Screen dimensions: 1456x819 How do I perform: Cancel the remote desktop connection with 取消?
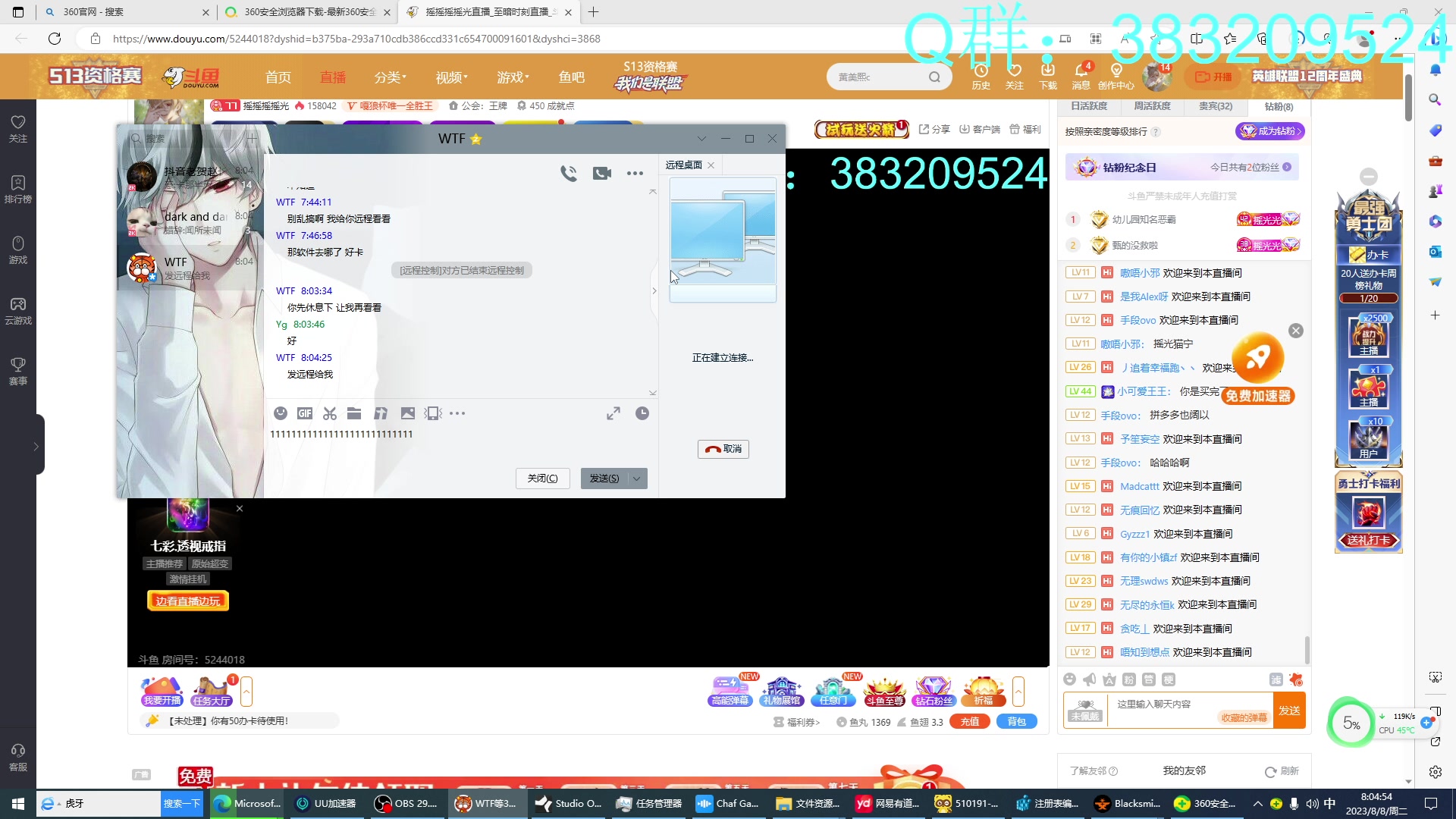coord(723,449)
